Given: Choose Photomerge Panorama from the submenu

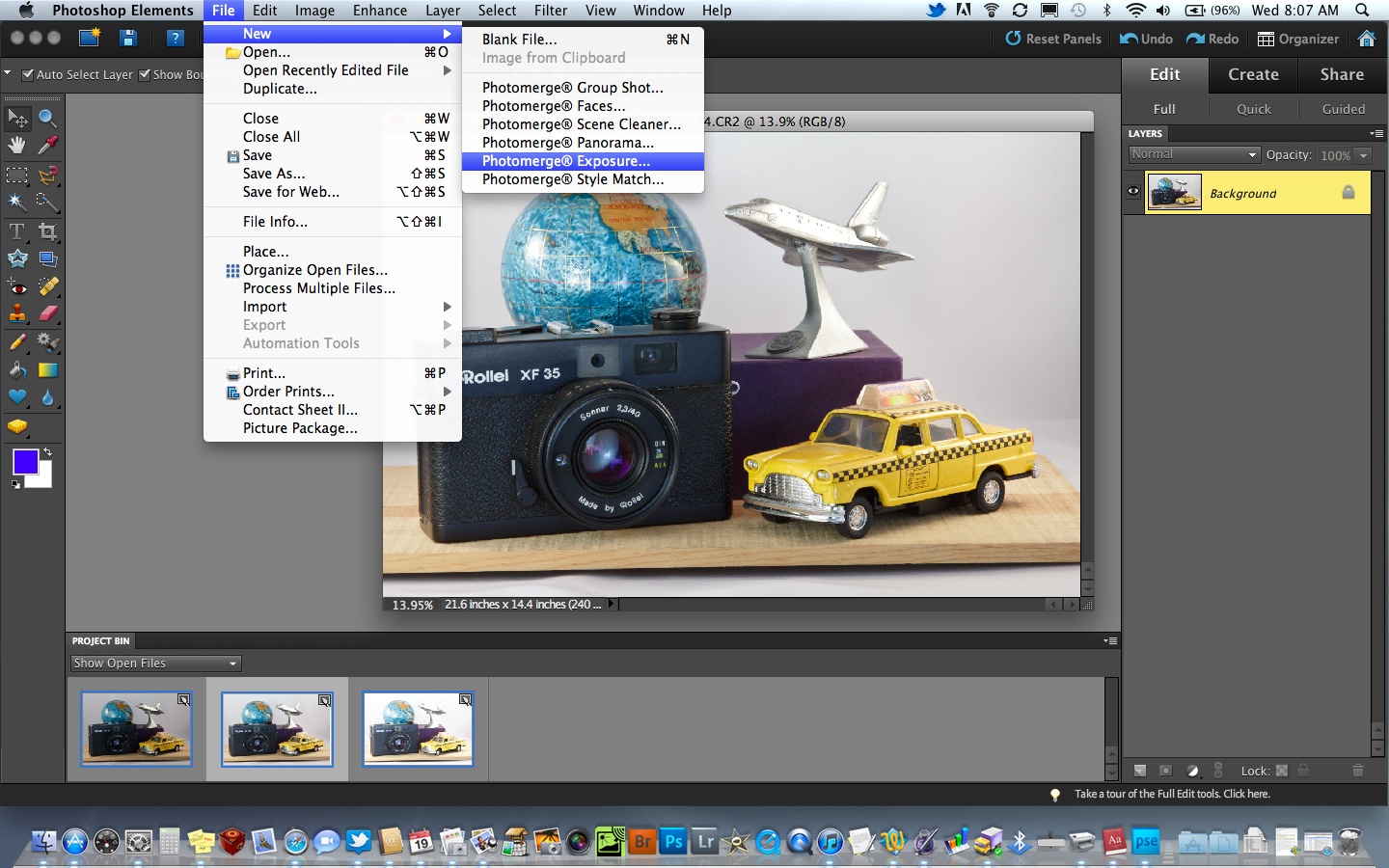Looking at the screenshot, I should tap(567, 143).
